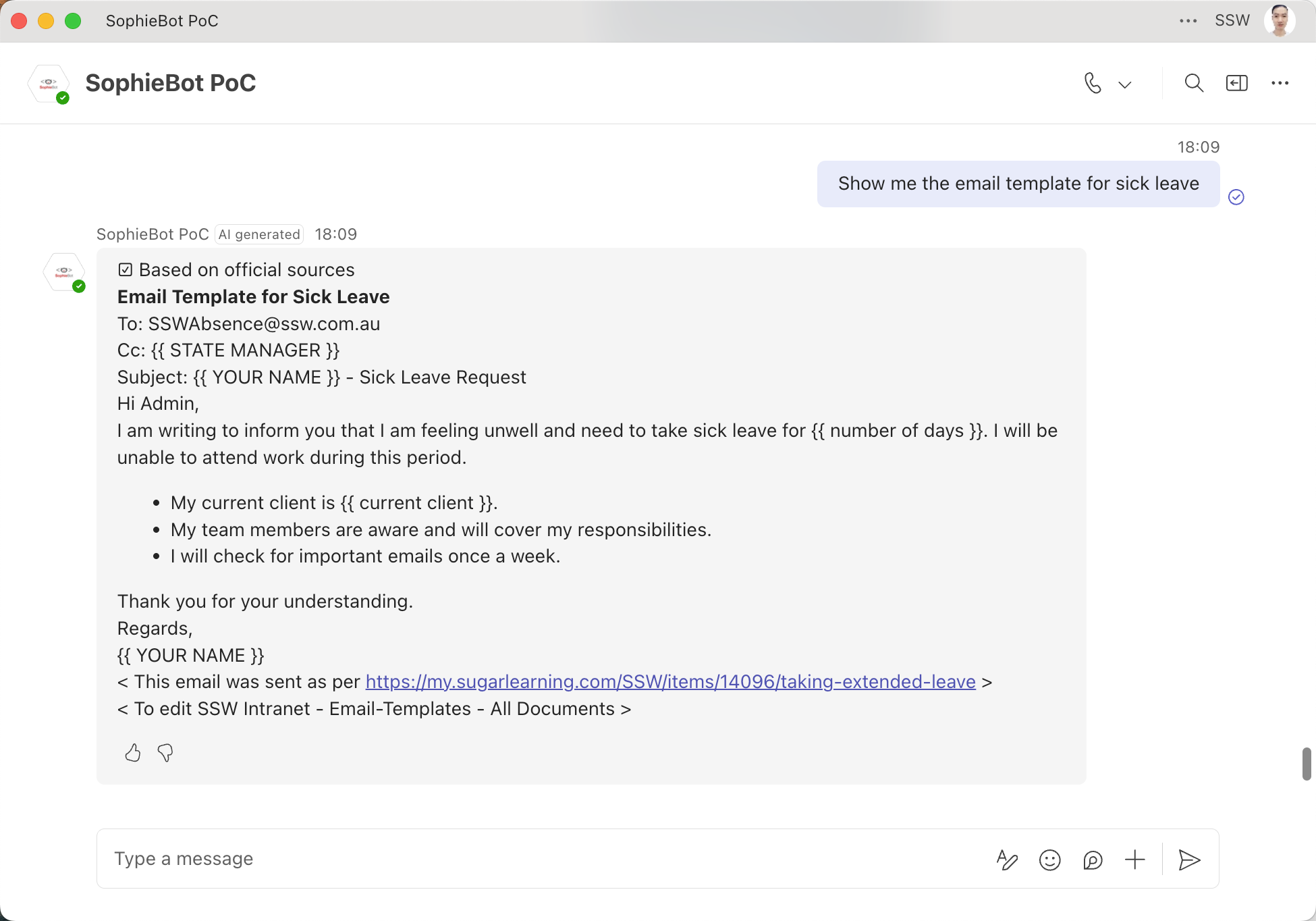The width and height of the screenshot is (1316, 921).
Task: Open the format text options
Action: pos(1007,860)
